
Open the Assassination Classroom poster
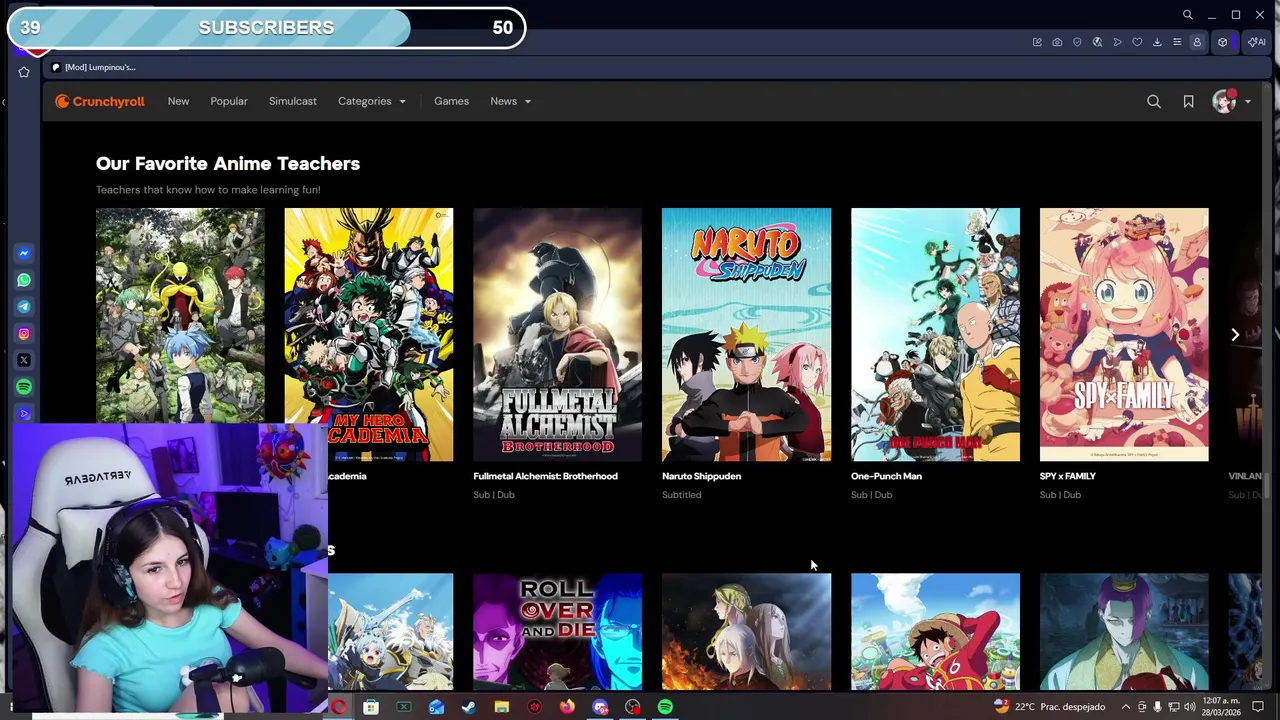pyautogui.click(x=180, y=316)
